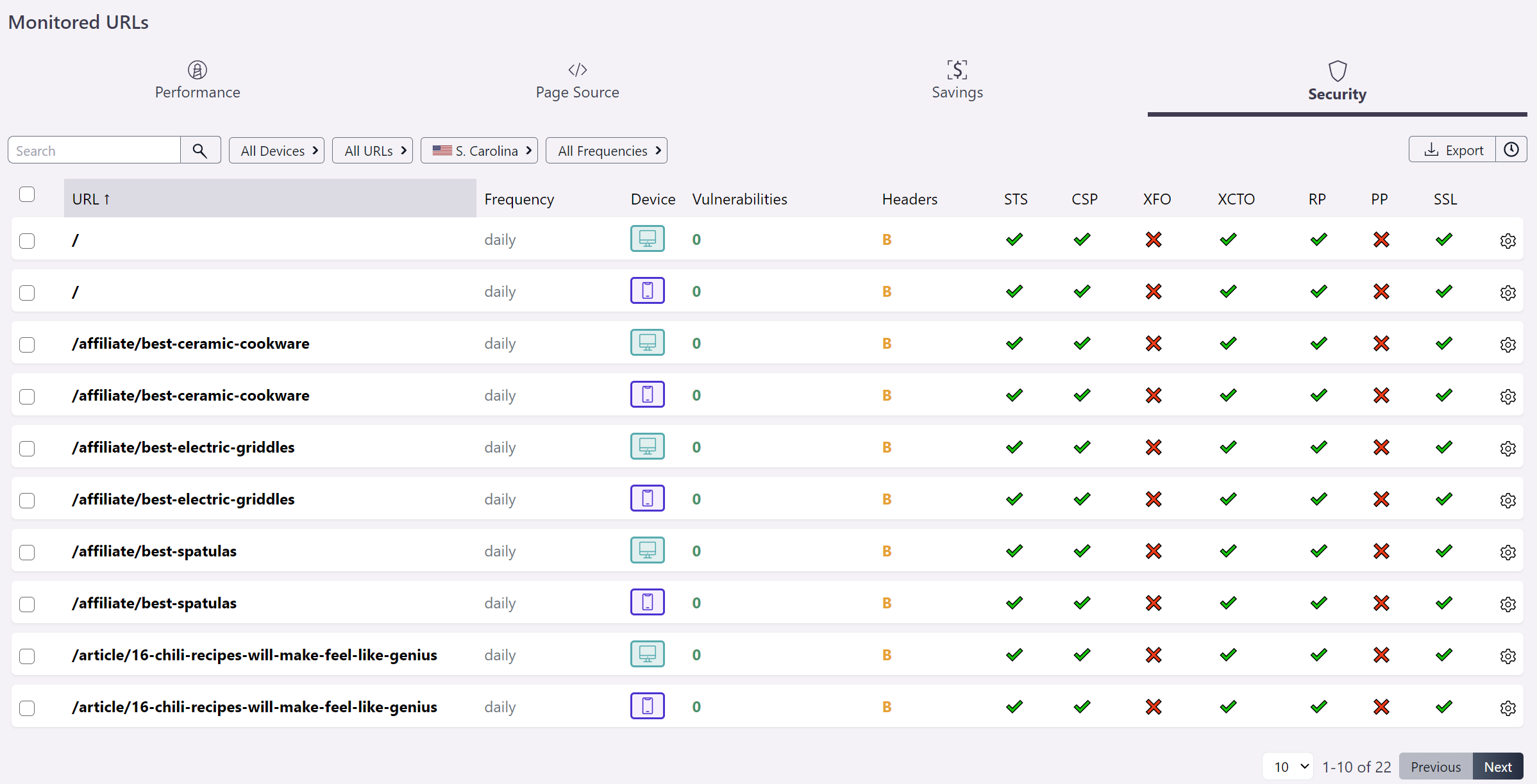1537x784 pixels.
Task: Open desktop /affiliate/best-ceramic-cookware link
Action: (x=190, y=344)
